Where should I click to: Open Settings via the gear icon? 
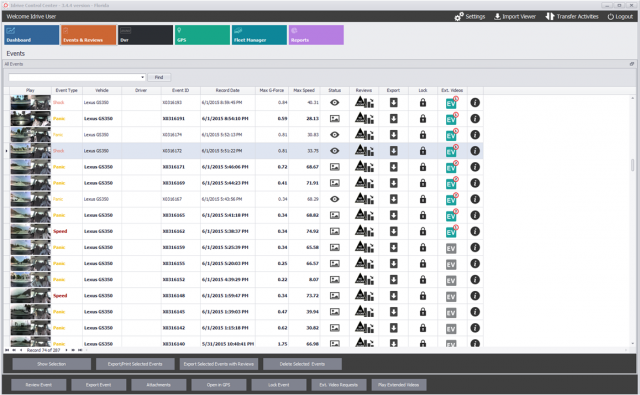pos(459,16)
